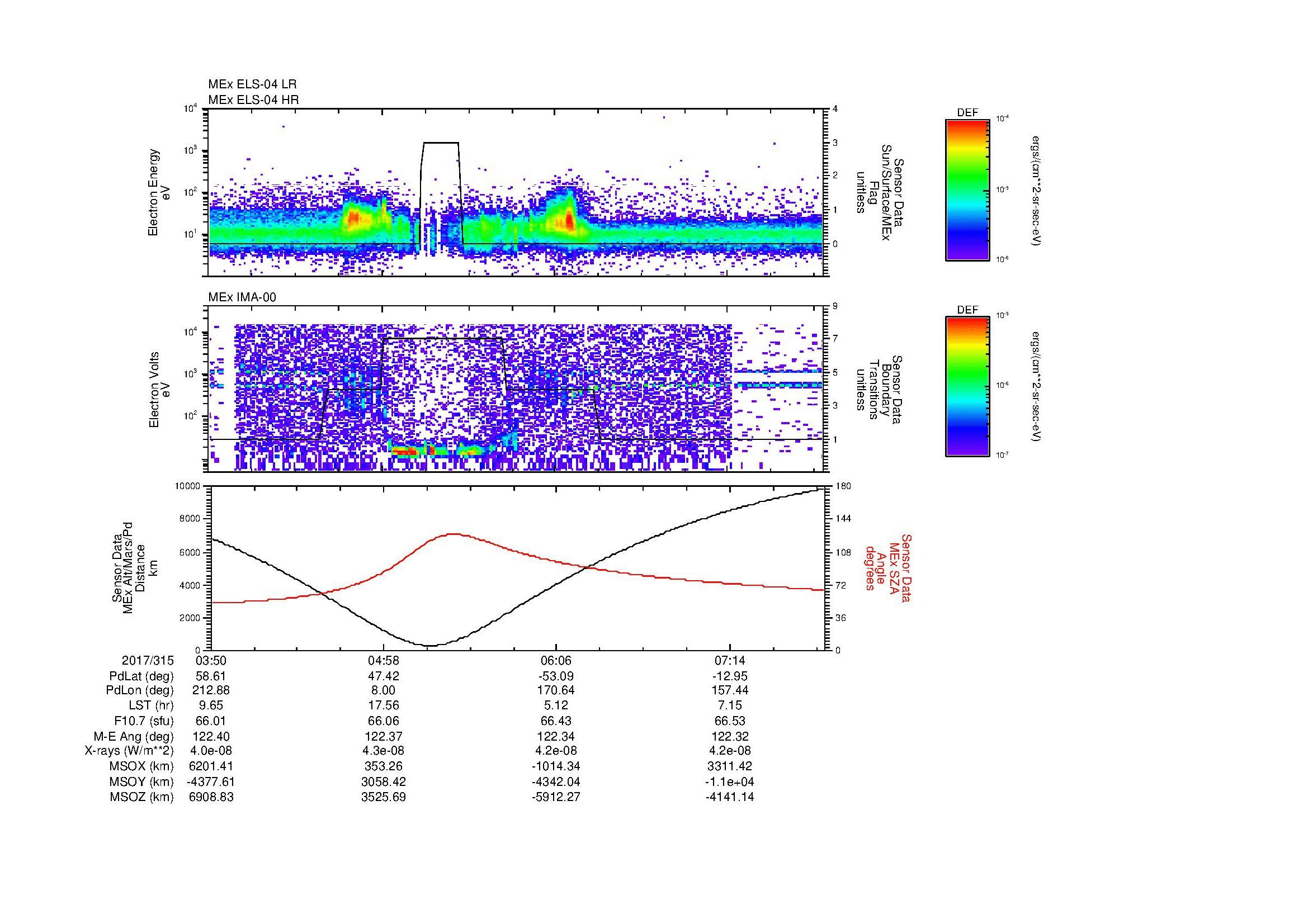The image size is (1308, 924).
Task: Click the 'X-rays (W/m**2)' row label
Action: [x=129, y=751]
